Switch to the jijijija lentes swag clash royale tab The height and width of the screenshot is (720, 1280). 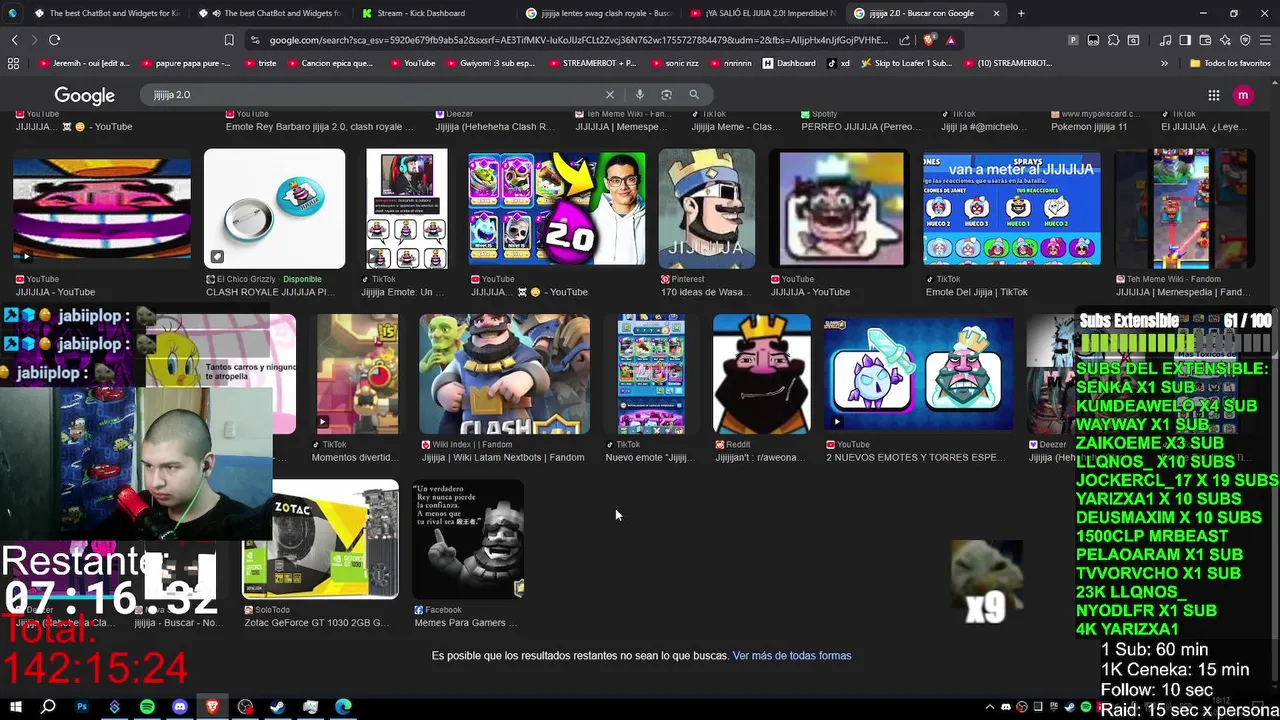pos(598,13)
